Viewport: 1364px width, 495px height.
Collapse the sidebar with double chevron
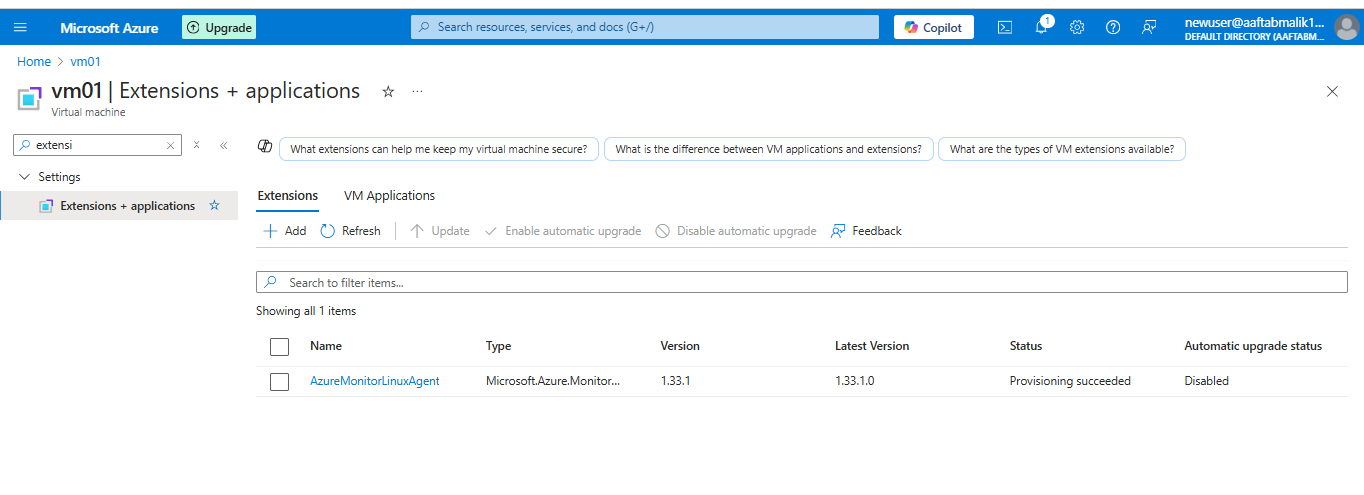tap(223, 145)
